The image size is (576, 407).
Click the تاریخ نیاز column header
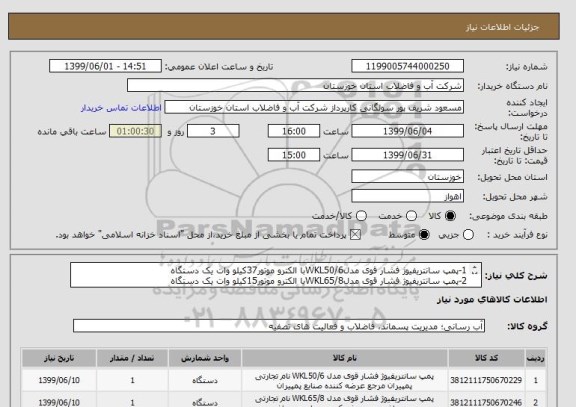point(59,358)
